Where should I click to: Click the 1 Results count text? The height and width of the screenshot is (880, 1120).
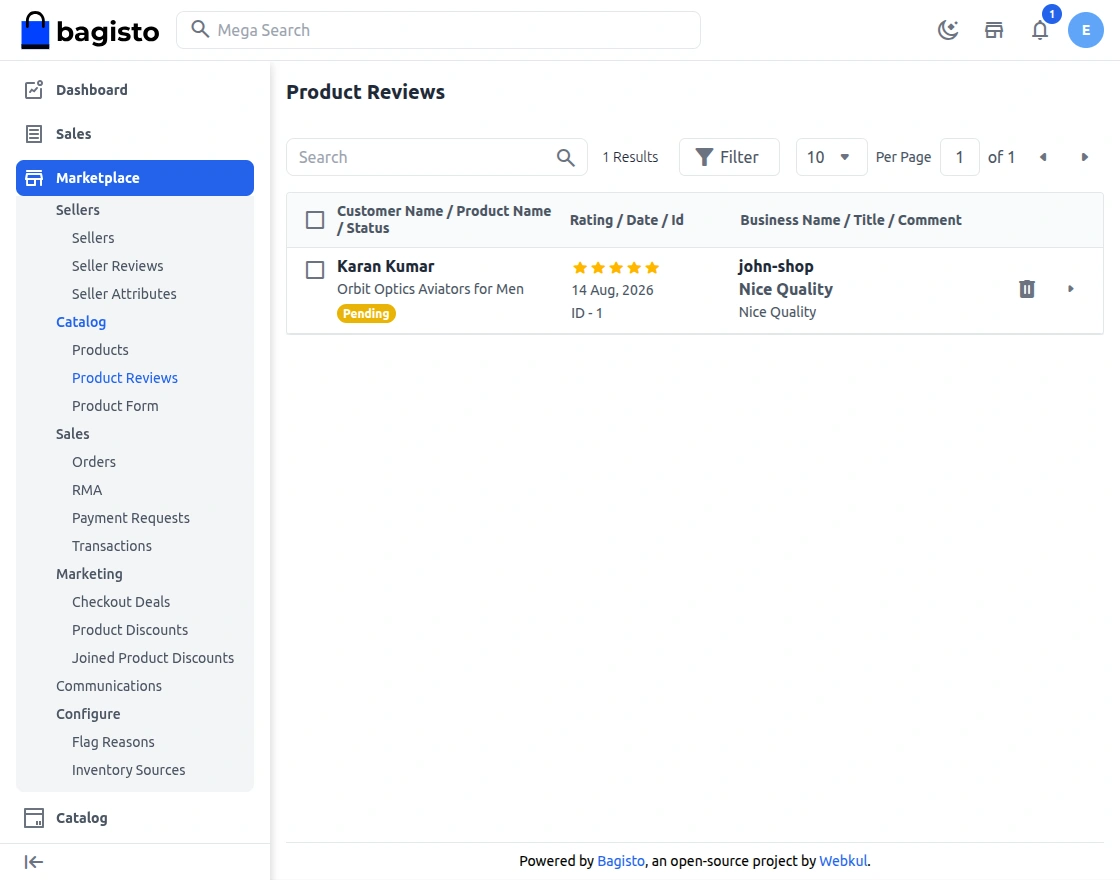[x=630, y=157]
